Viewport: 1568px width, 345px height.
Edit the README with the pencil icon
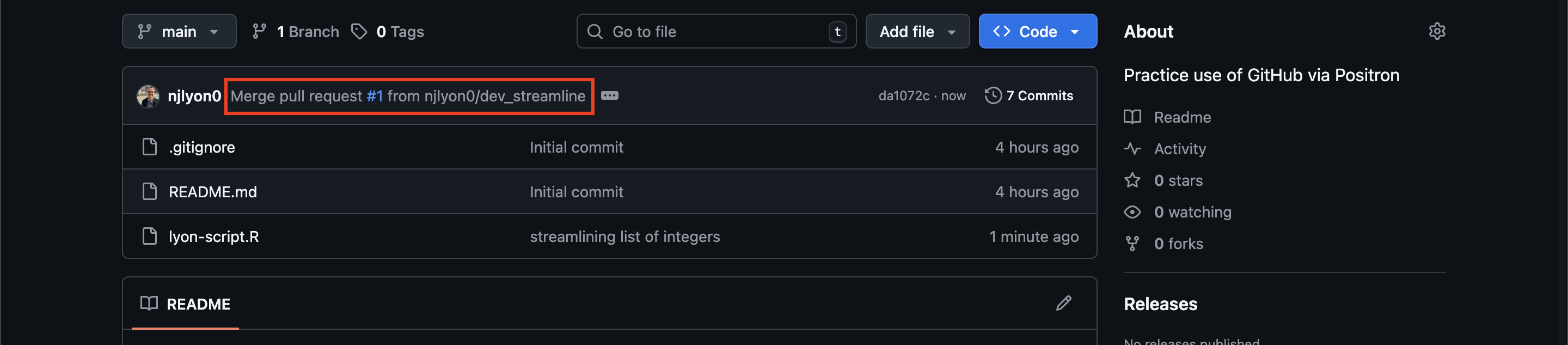tap(1063, 303)
